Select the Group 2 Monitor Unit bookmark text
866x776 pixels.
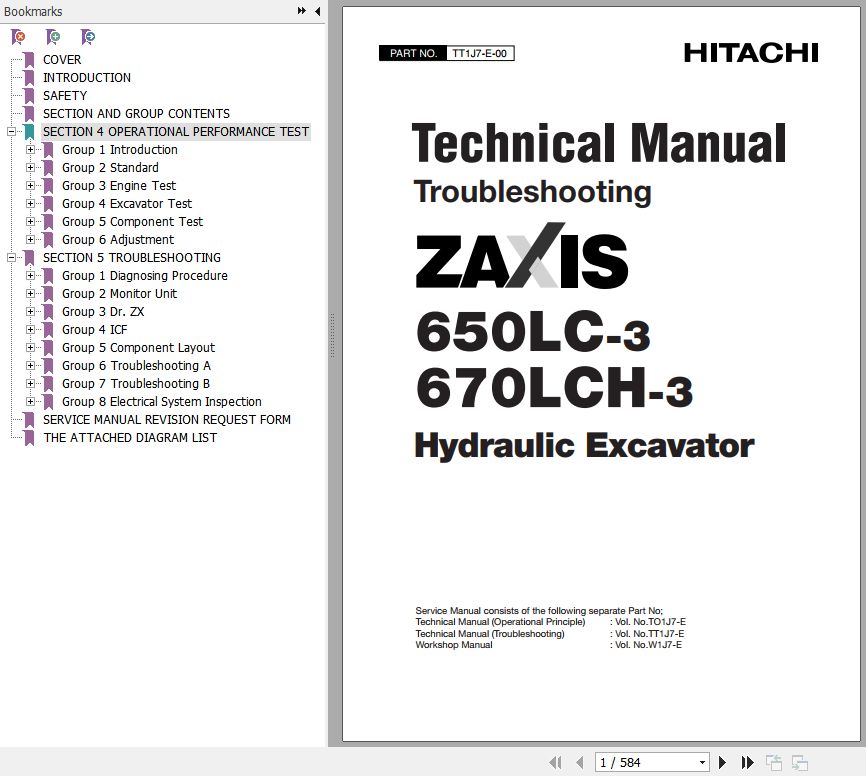(x=119, y=293)
